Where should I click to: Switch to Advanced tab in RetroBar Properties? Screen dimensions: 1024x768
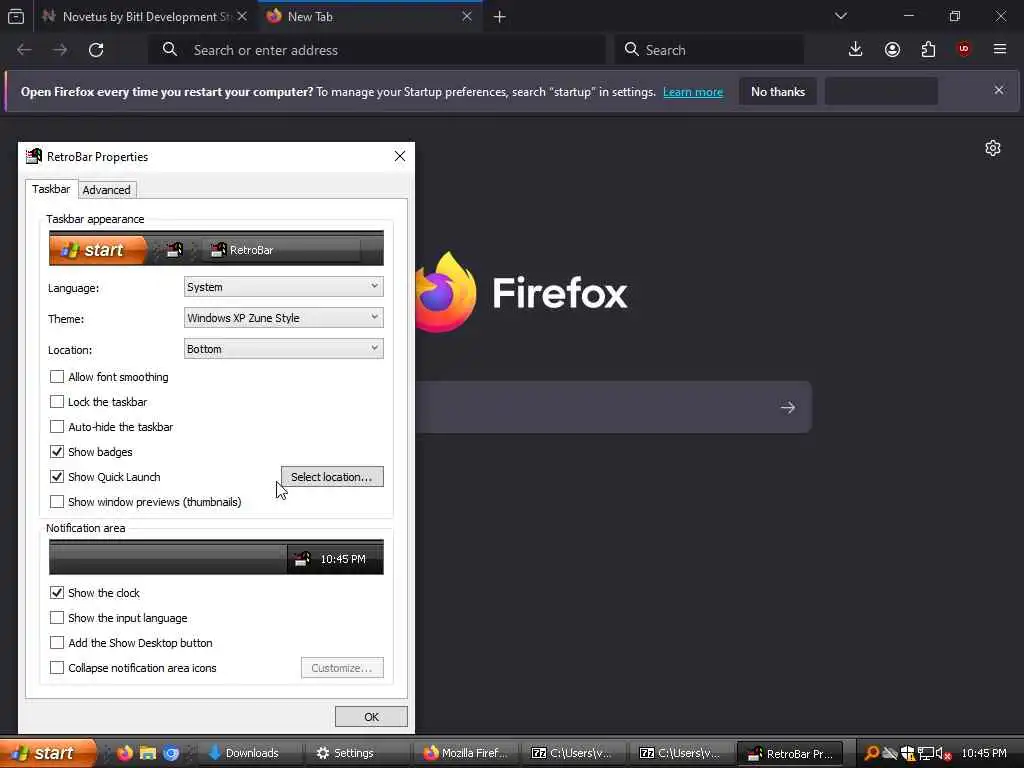[106, 190]
